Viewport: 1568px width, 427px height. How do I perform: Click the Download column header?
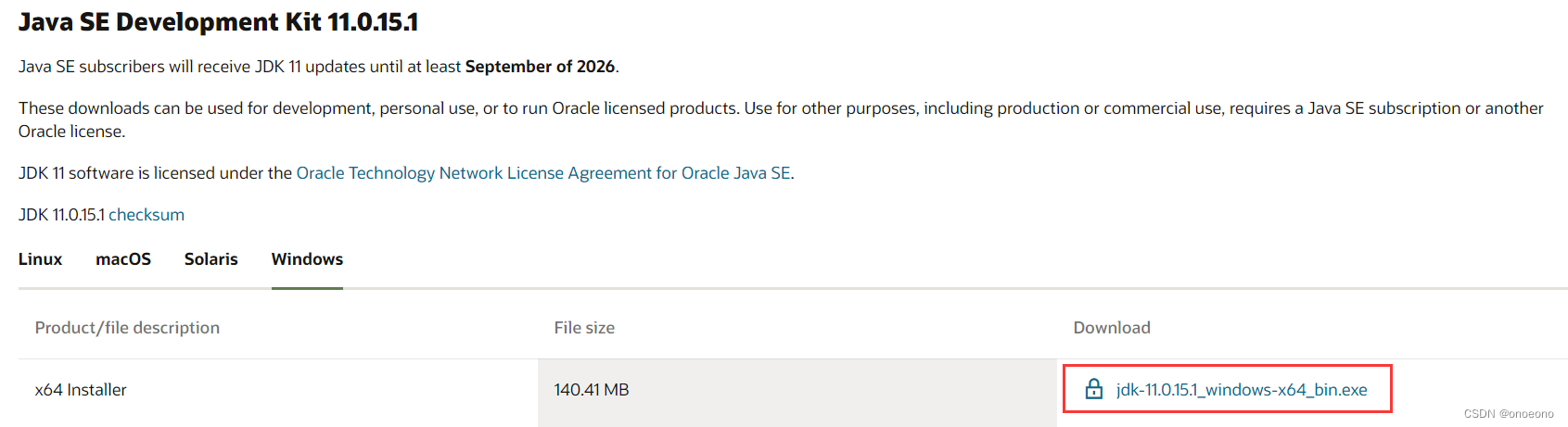[1112, 328]
